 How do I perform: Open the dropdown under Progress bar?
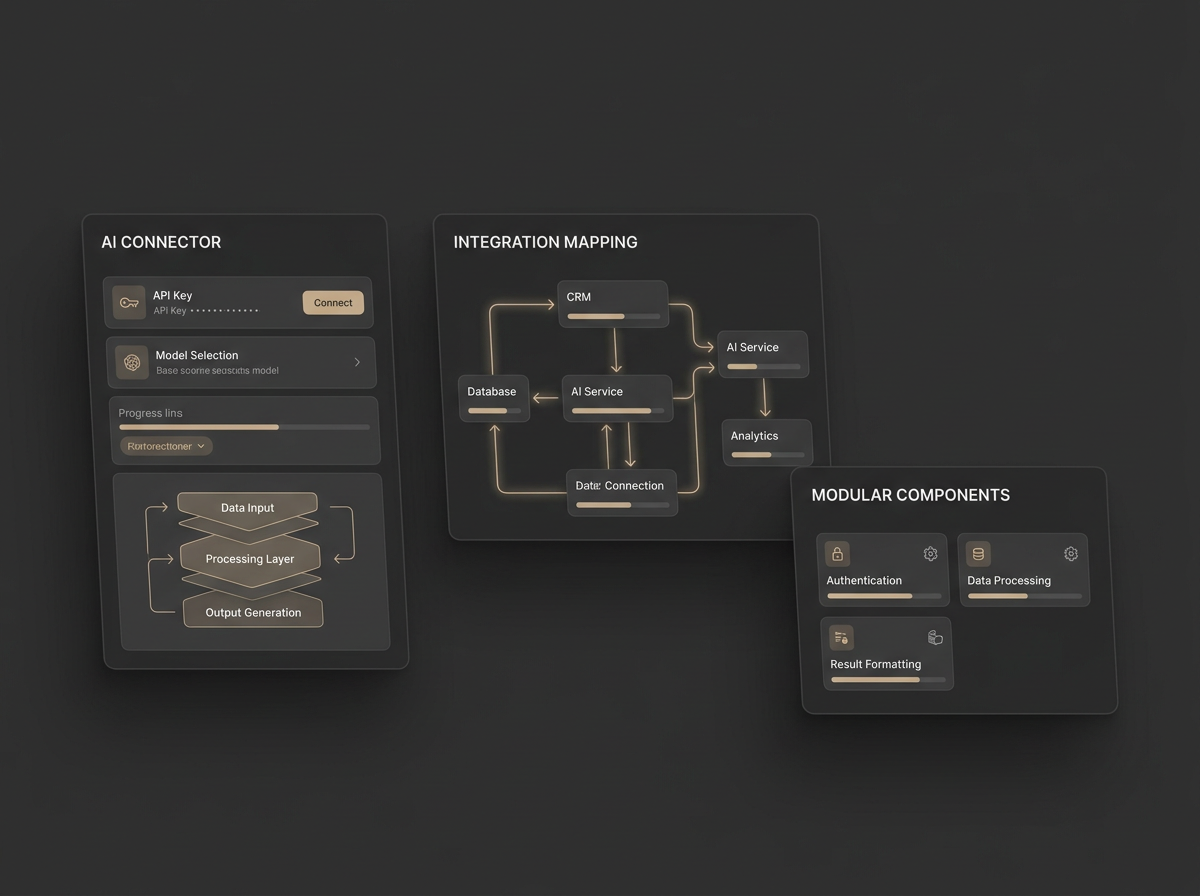point(166,446)
